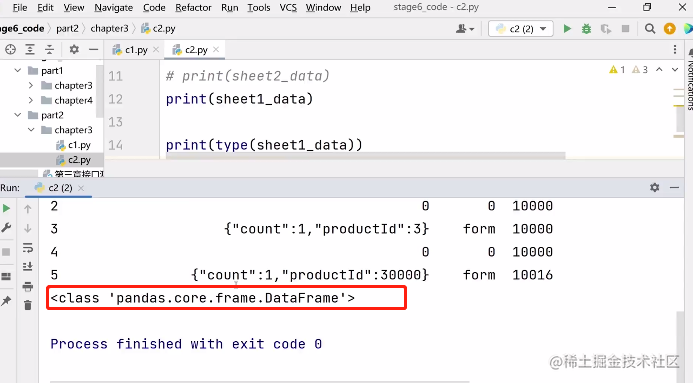
Task: Open the Refactor menu
Action: tap(193, 8)
